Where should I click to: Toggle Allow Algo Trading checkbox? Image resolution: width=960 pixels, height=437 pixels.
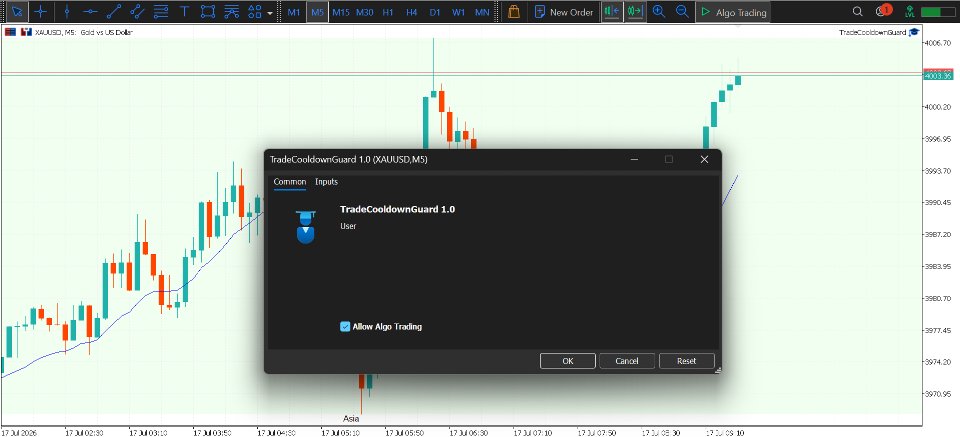(x=345, y=326)
